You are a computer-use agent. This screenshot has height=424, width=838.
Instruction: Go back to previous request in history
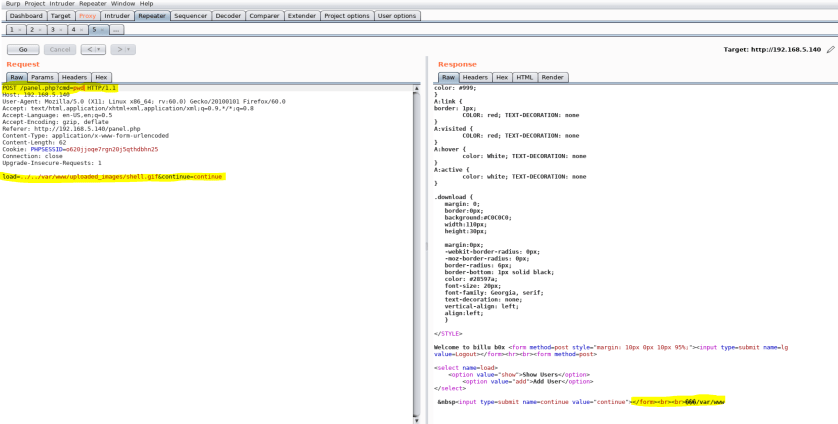pyautogui.click(x=89, y=49)
